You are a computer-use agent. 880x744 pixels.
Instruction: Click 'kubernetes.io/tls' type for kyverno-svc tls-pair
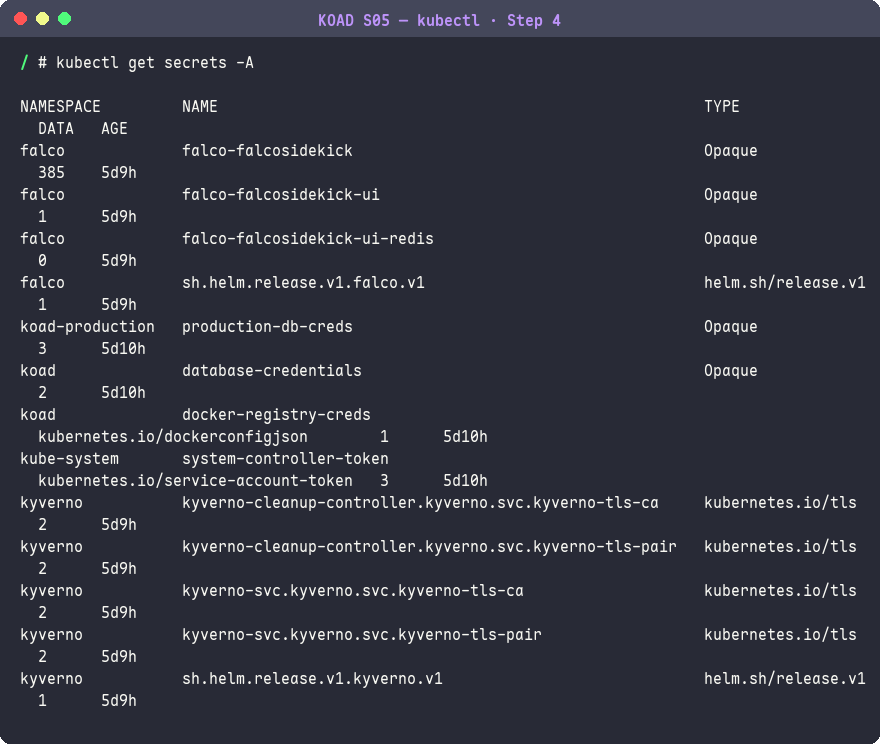pyautogui.click(x=780, y=635)
